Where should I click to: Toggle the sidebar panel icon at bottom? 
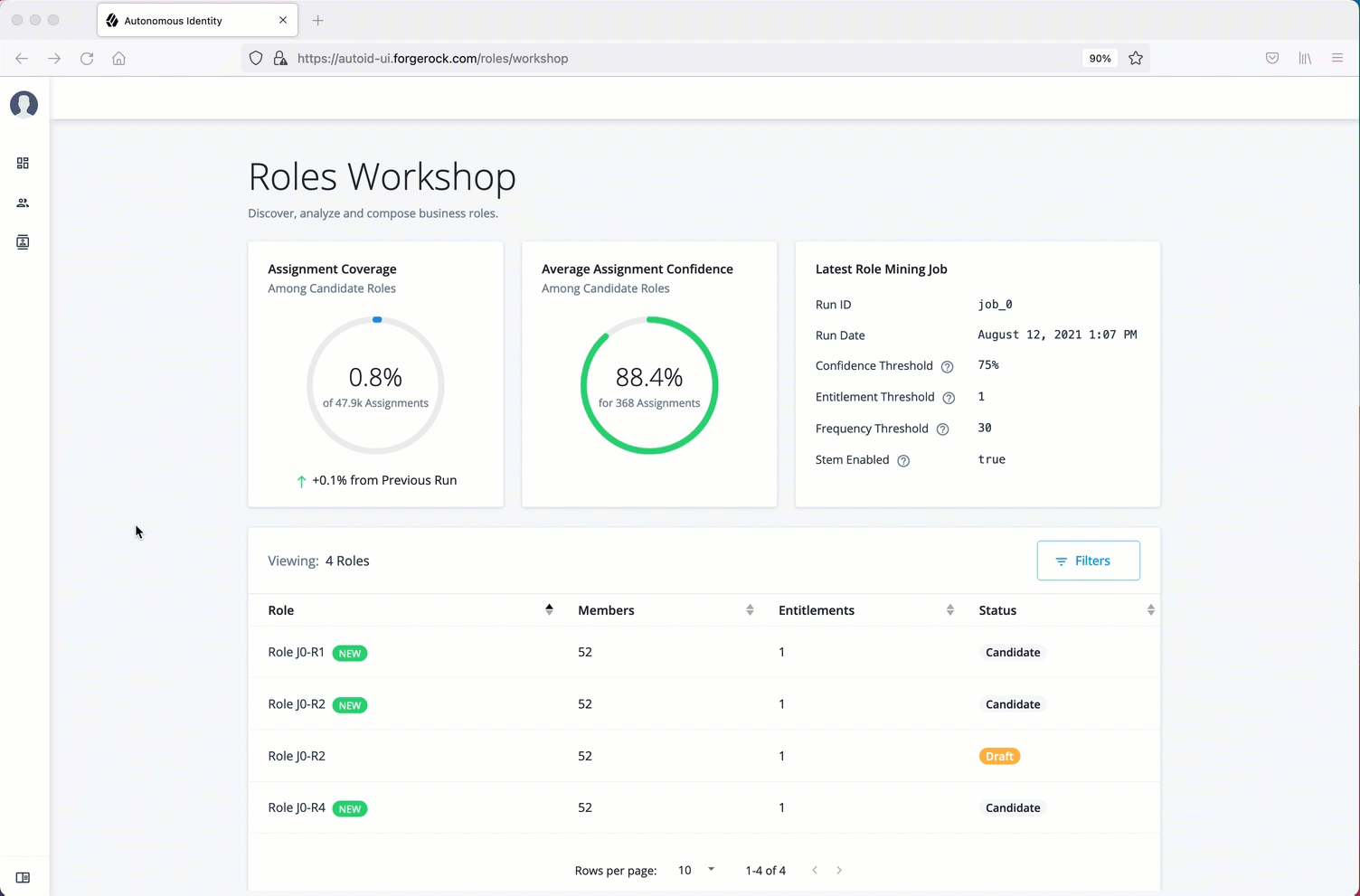pyautogui.click(x=23, y=878)
